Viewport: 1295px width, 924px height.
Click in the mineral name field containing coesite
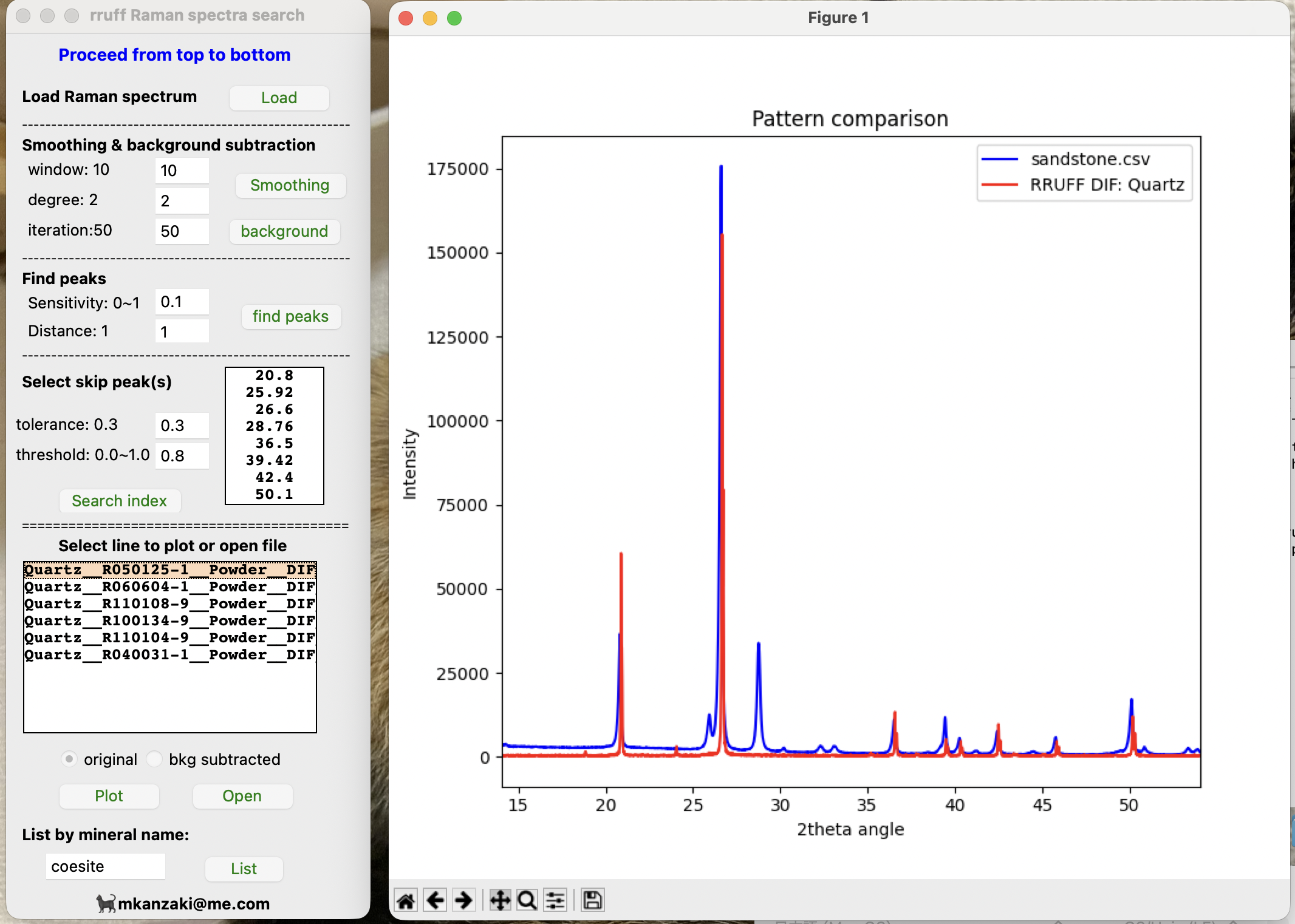[x=105, y=866]
